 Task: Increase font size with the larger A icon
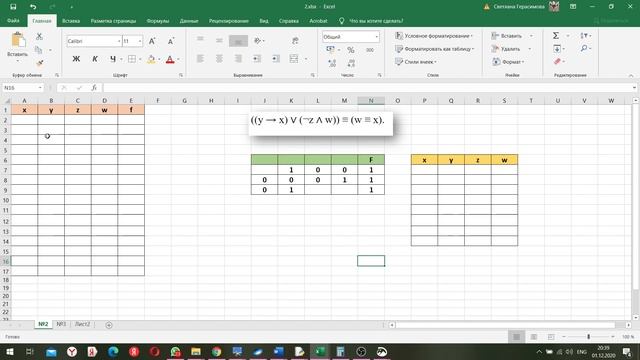point(152,41)
